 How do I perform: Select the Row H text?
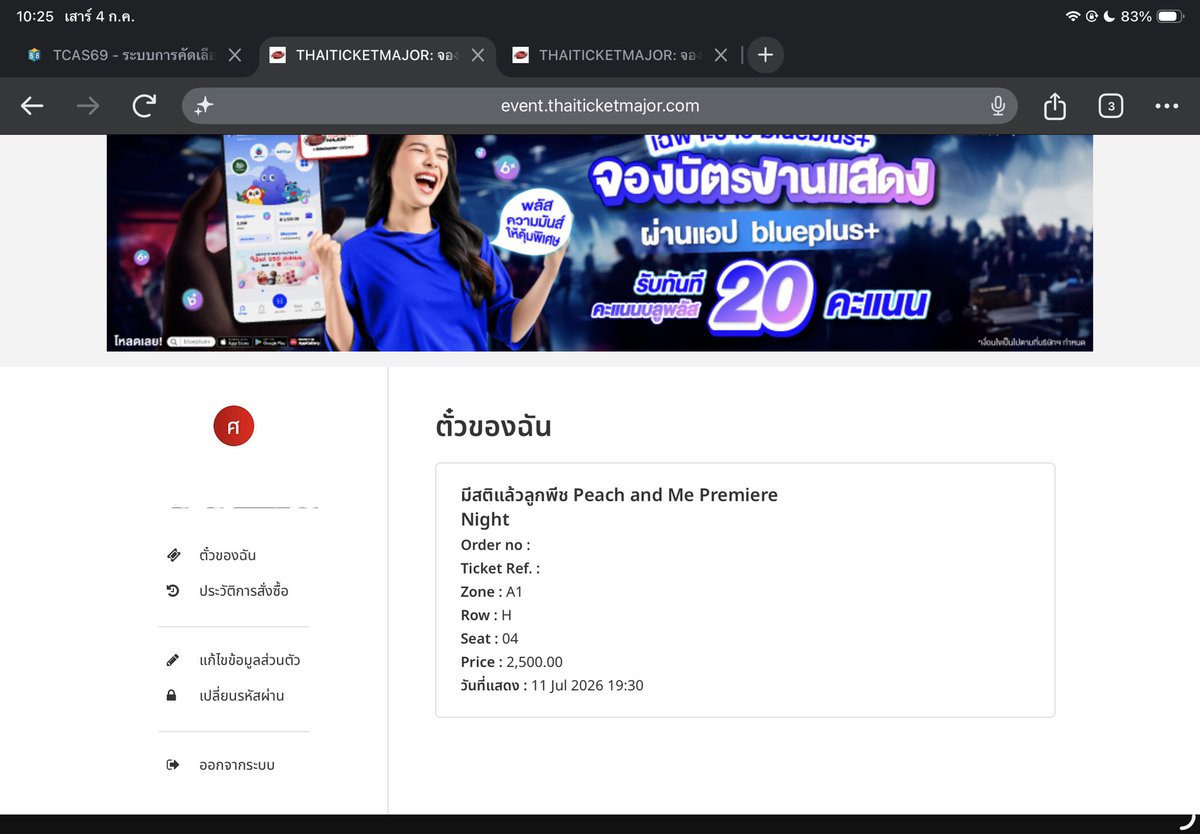pyautogui.click(x=486, y=615)
